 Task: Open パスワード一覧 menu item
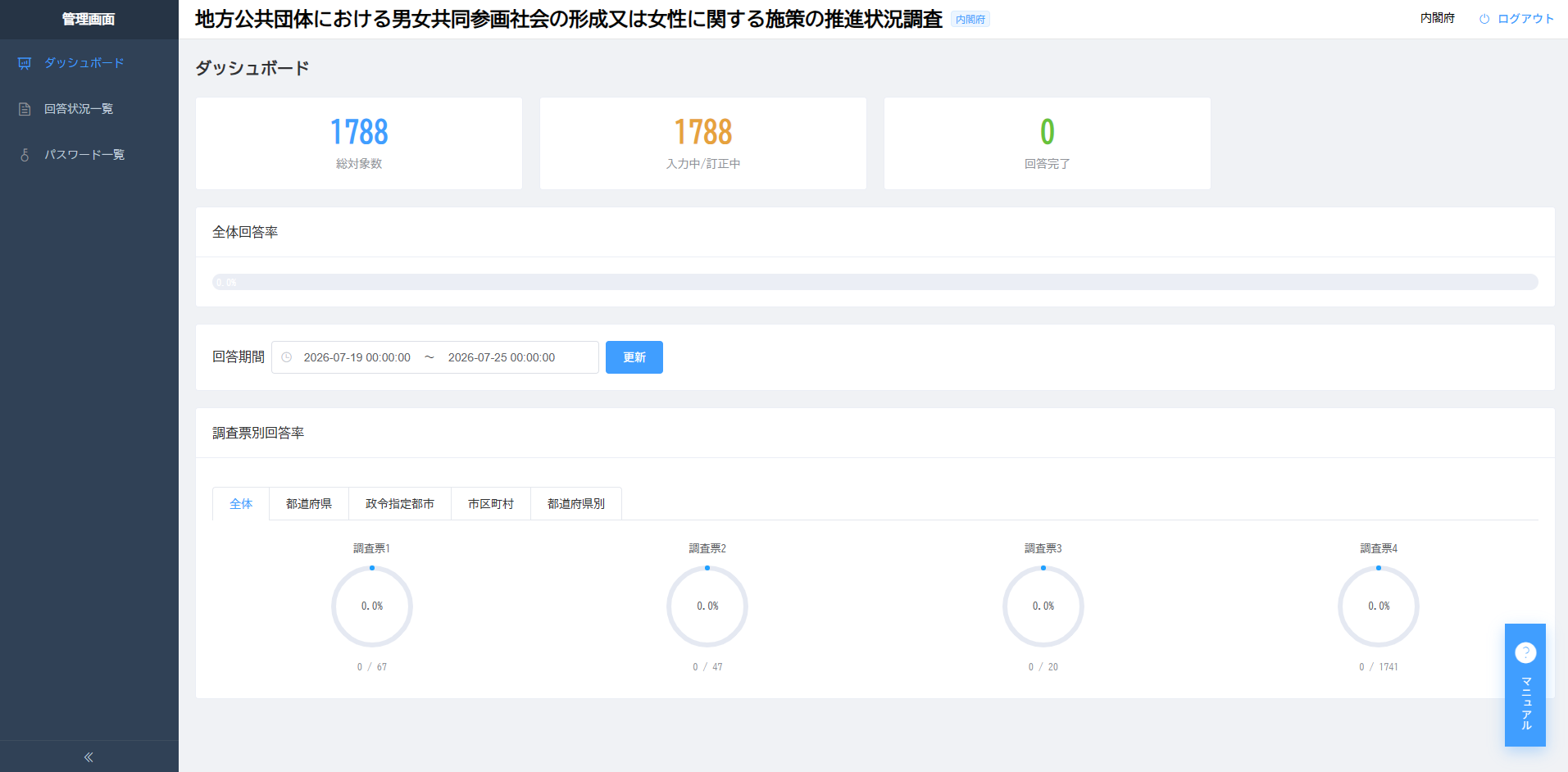89,155
